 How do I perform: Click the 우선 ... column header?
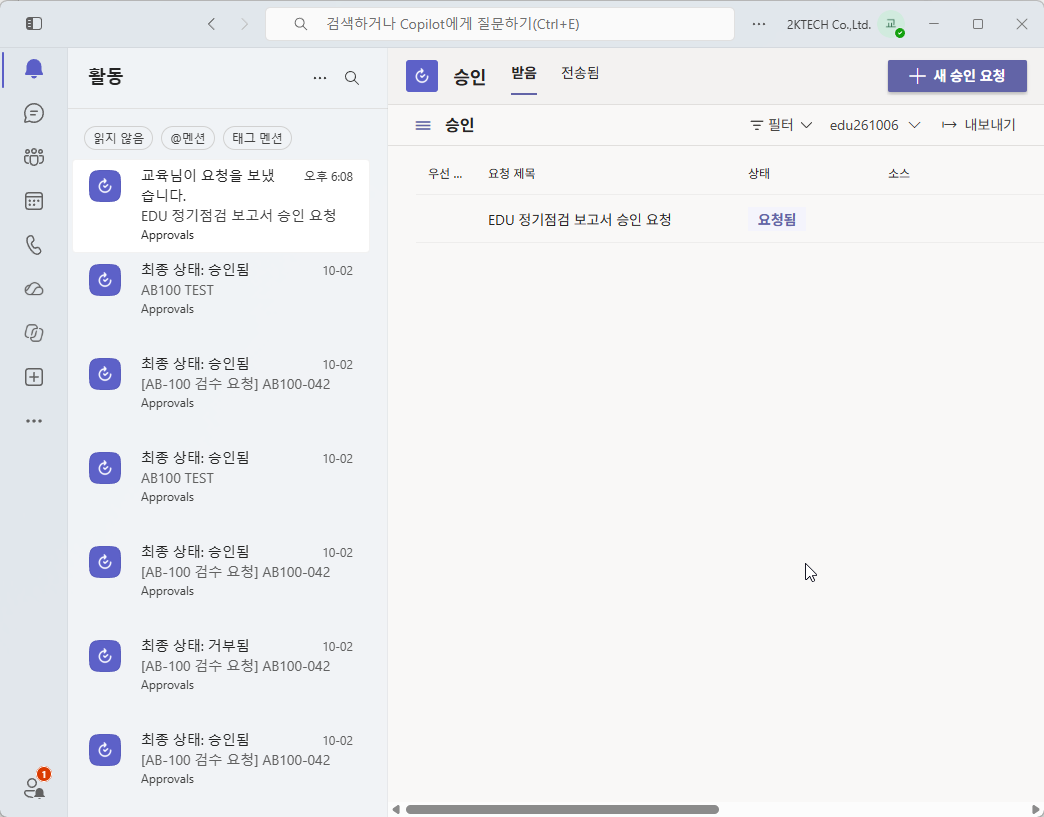pos(445,174)
